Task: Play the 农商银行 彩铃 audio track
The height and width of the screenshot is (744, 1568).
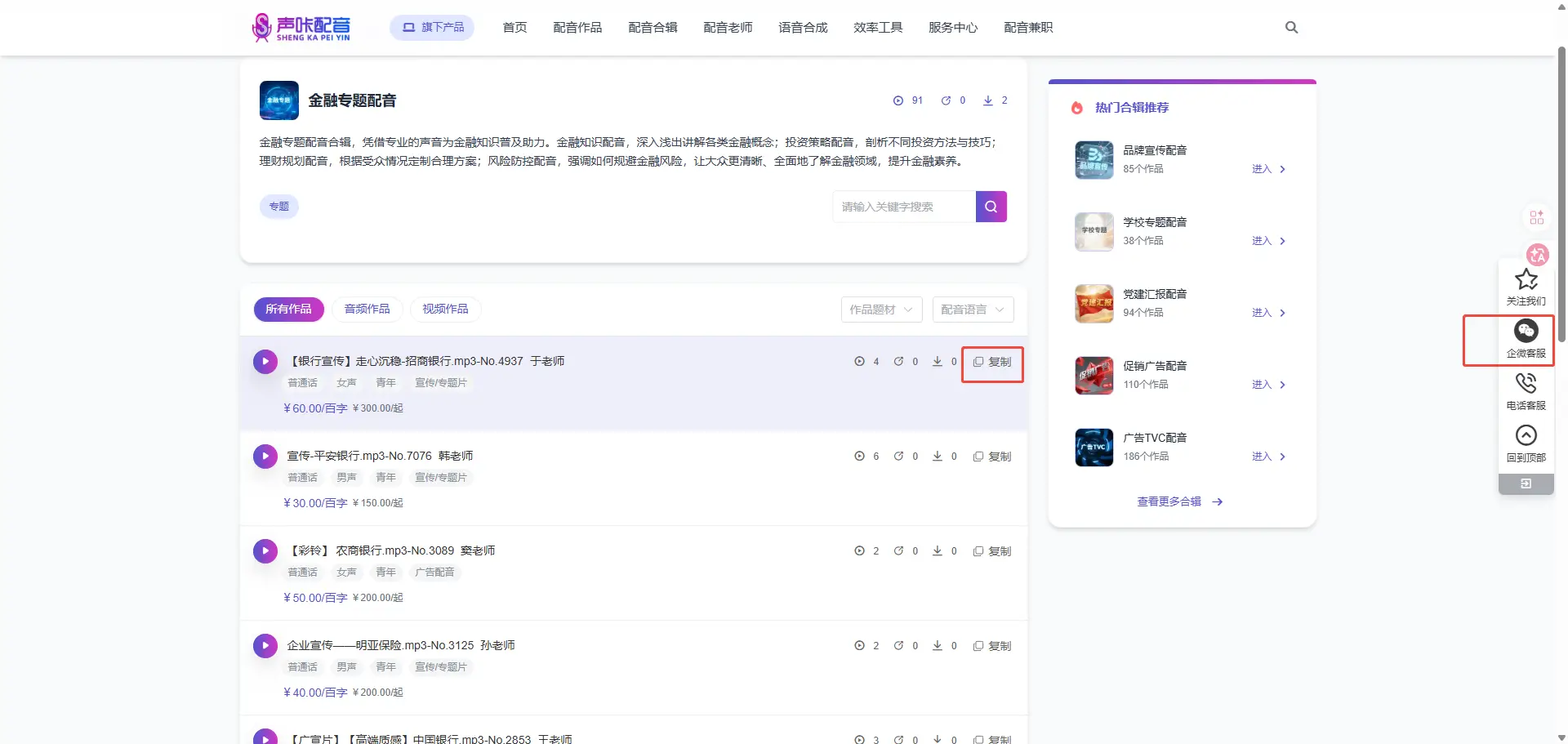Action: tap(265, 550)
